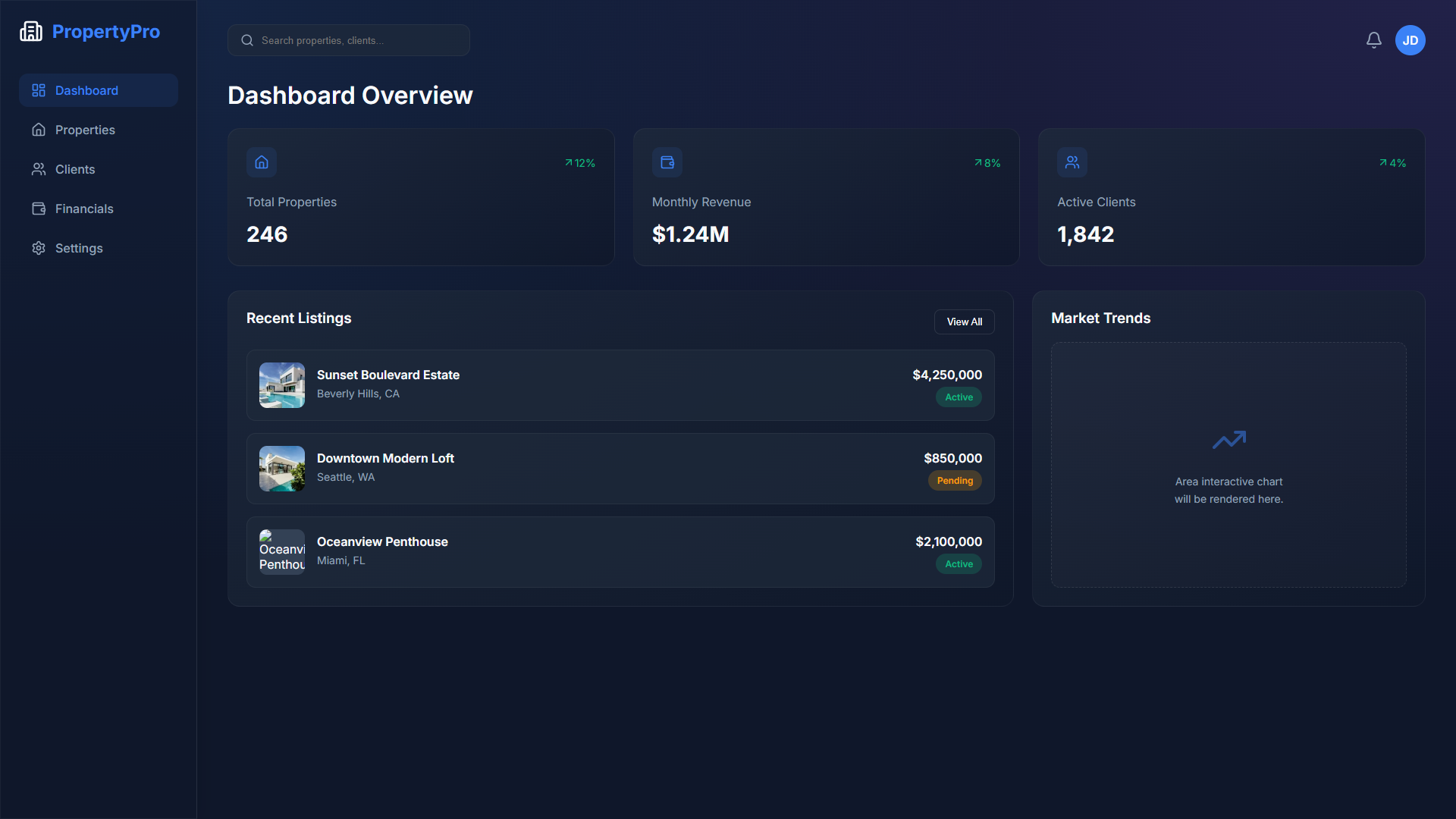Click the search magnifier icon
Image resolution: width=1456 pixels, height=819 pixels.
246,39
